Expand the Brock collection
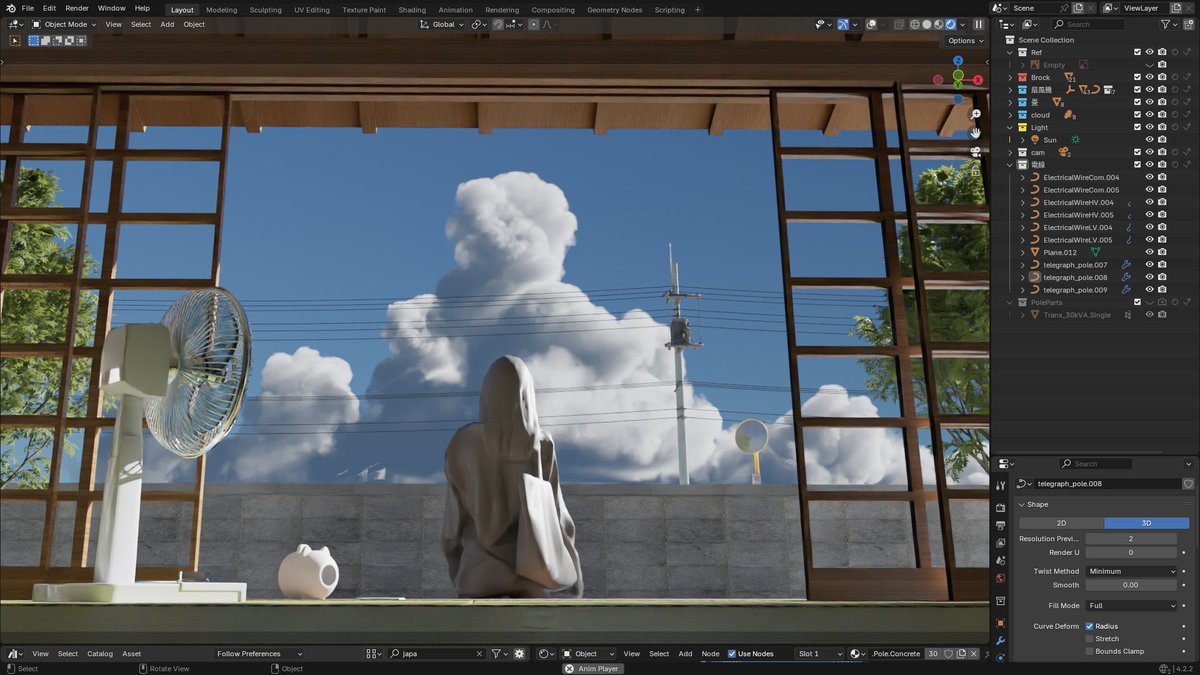 coord(1009,77)
